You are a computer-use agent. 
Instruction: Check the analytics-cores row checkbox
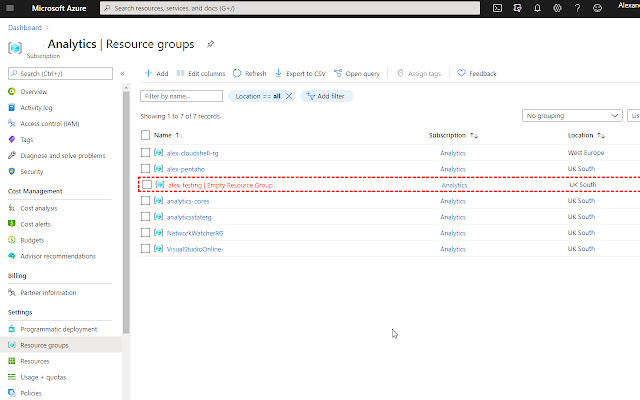145,201
